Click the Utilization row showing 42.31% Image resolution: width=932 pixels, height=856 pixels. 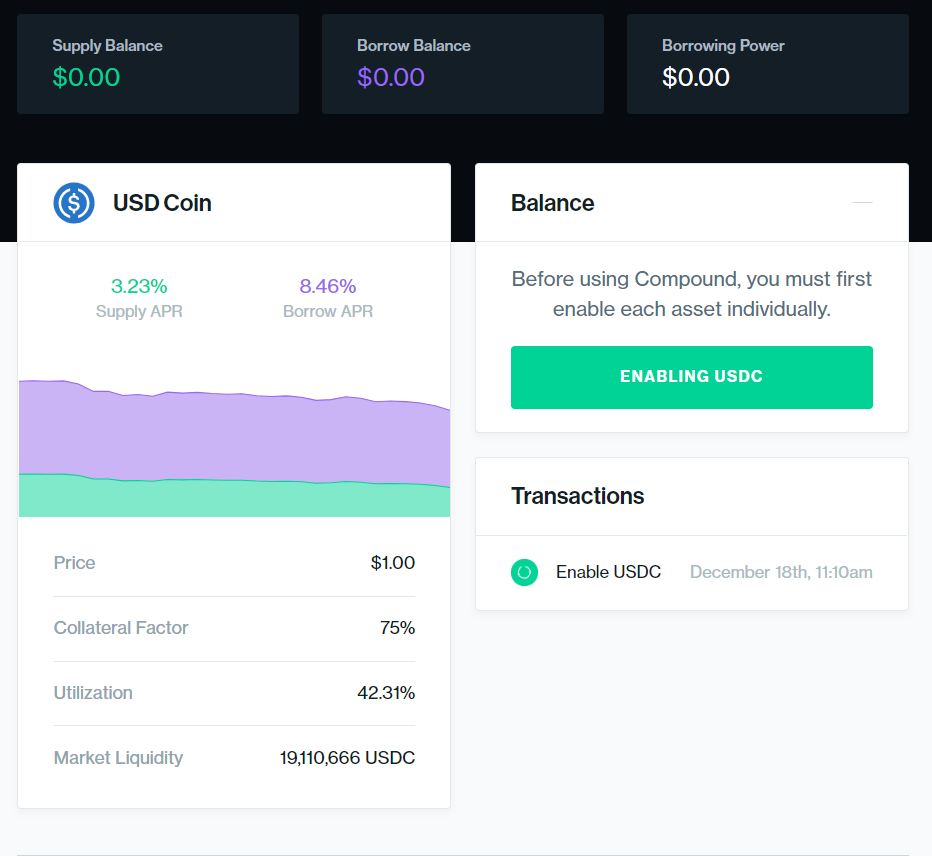coord(233,692)
